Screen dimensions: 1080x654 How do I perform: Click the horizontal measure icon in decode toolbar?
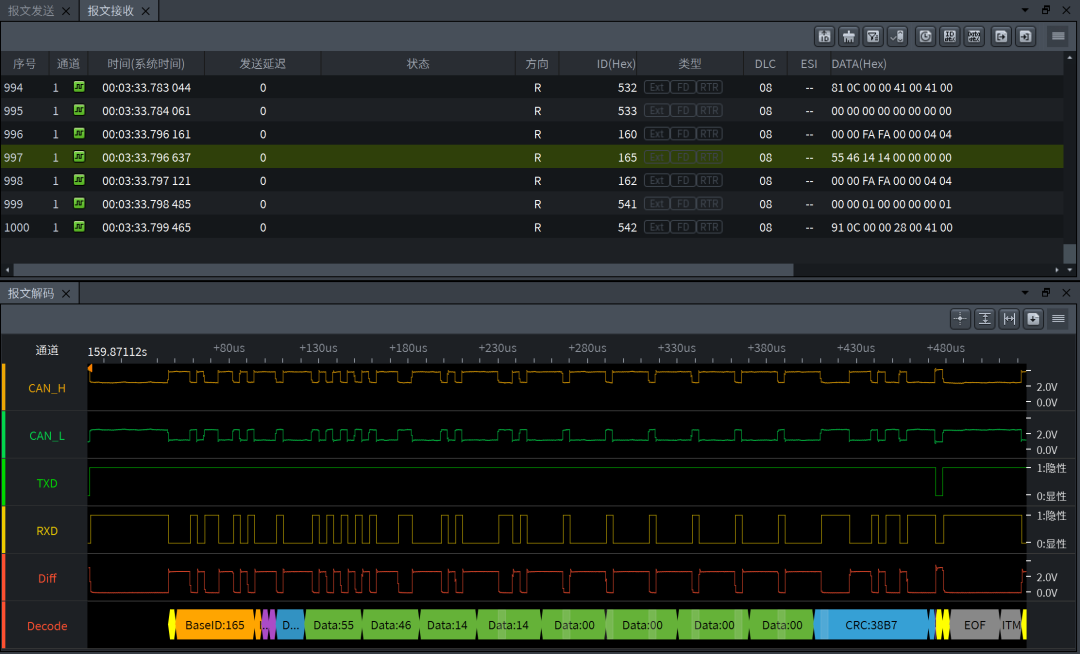(x=1009, y=318)
